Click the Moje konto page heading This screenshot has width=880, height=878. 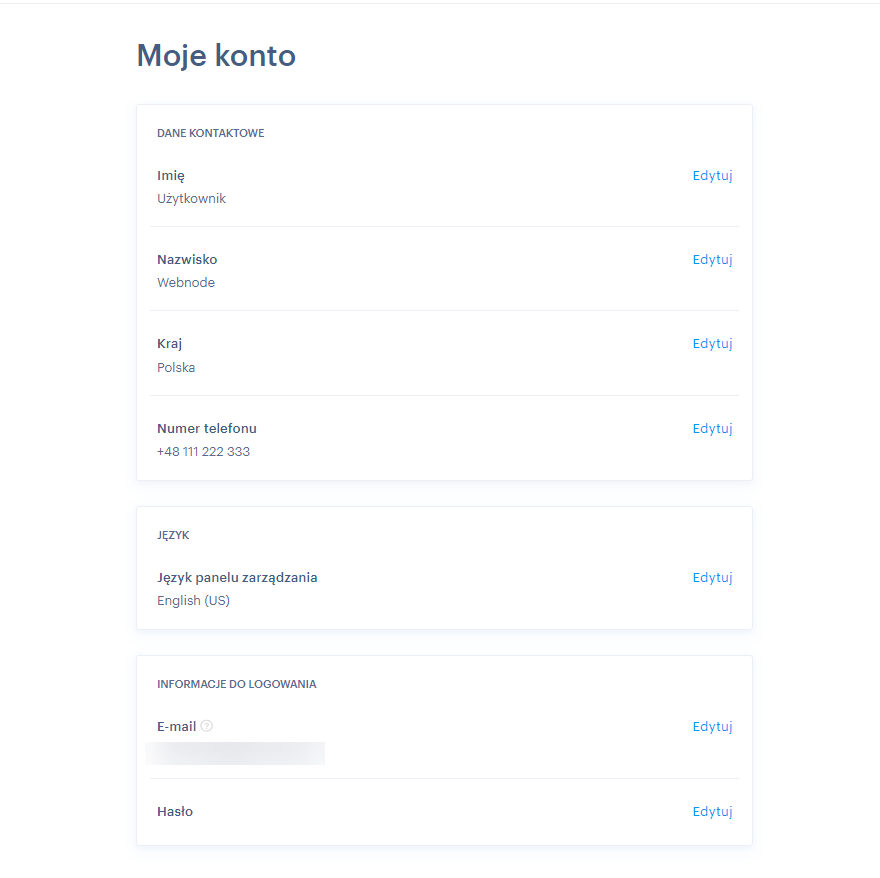[216, 56]
